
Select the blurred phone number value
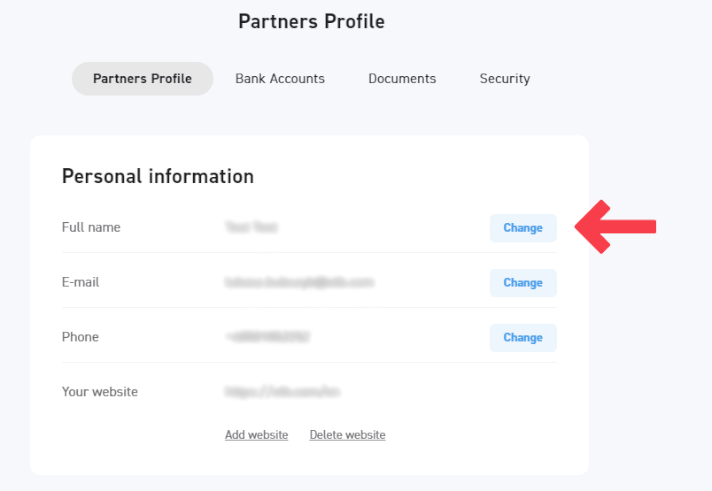pyautogui.click(x=267, y=338)
